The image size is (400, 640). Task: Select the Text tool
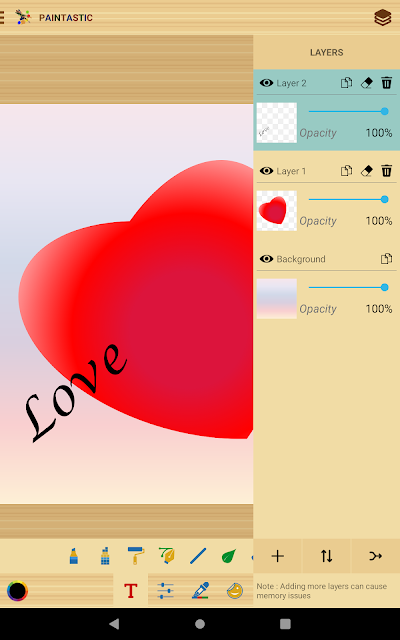click(131, 591)
